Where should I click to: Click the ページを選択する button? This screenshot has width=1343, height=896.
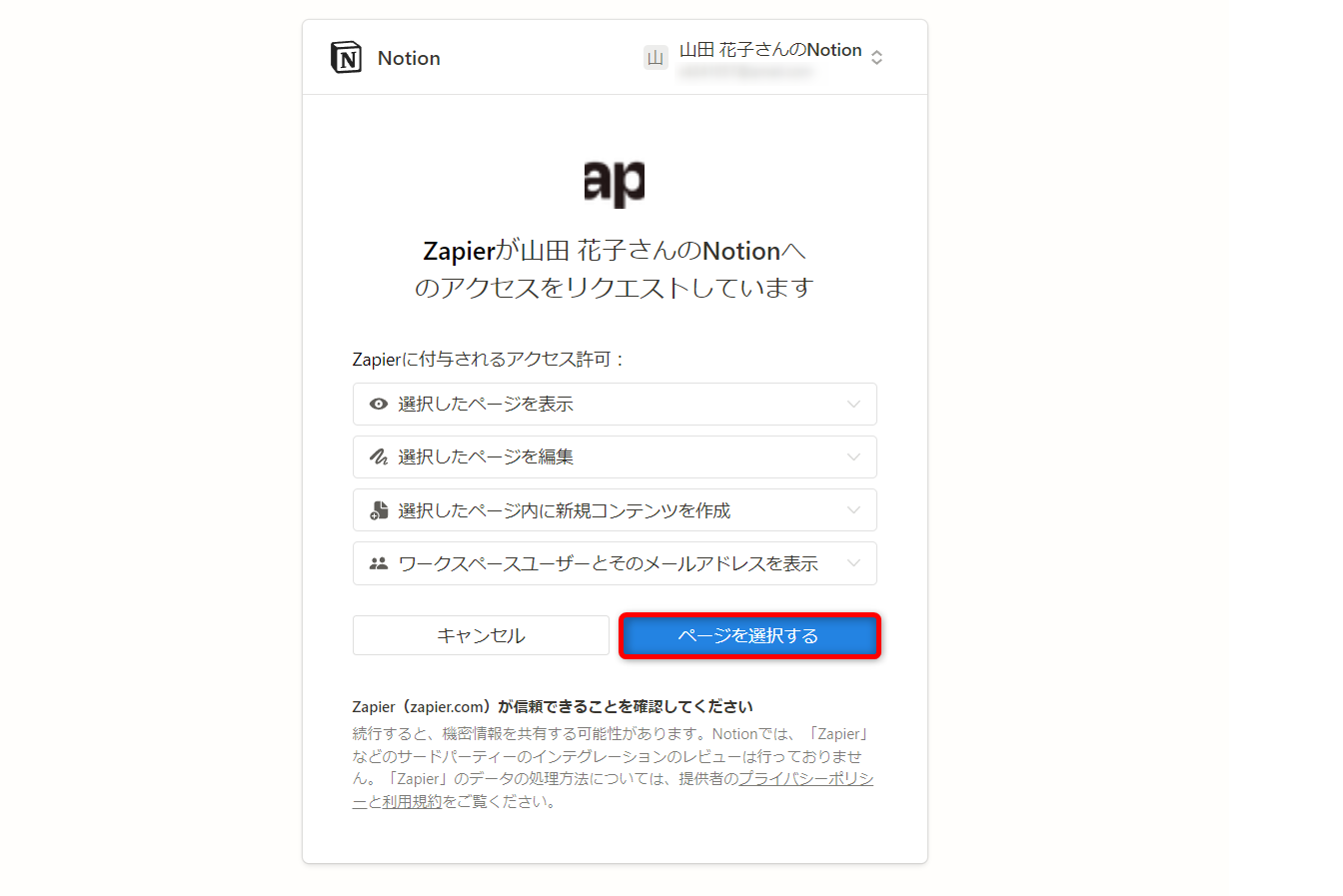tap(749, 635)
